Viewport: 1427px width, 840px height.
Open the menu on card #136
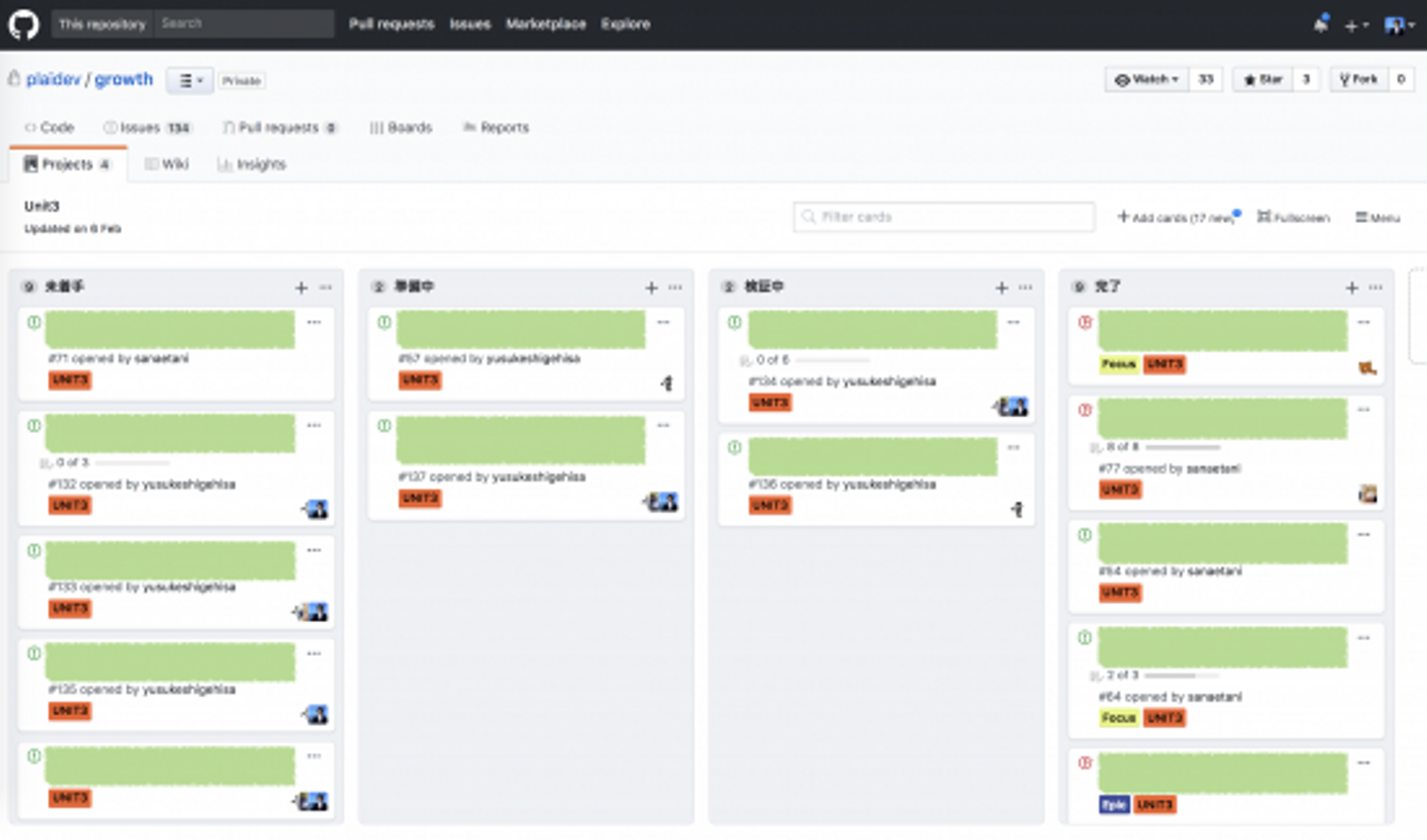(x=1014, y=448)
